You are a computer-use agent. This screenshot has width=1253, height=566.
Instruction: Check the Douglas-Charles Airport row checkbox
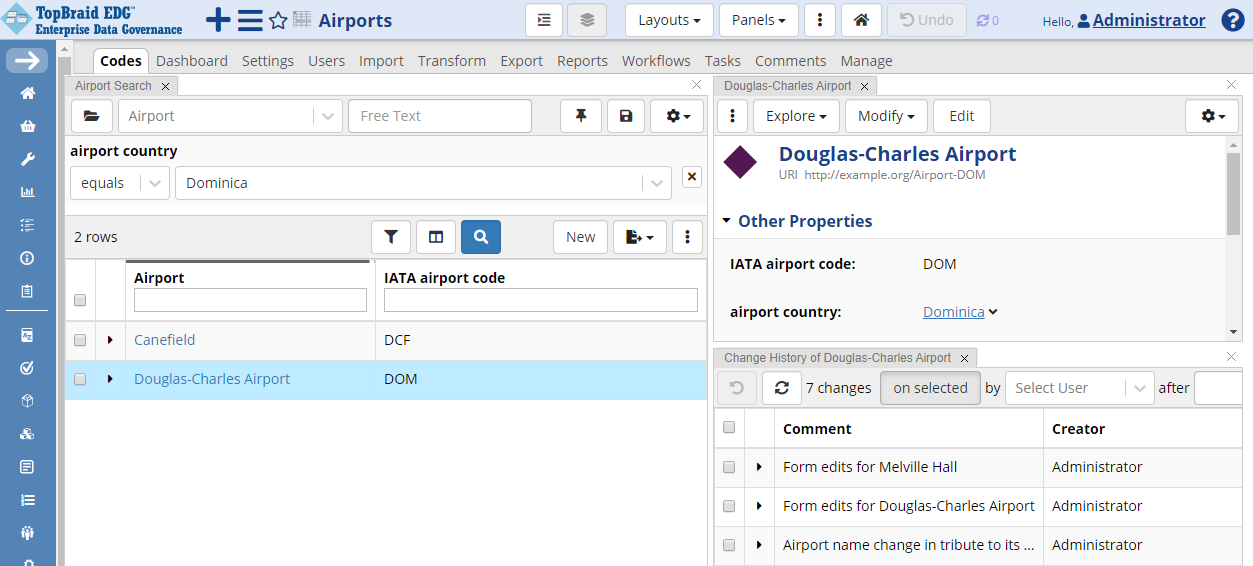pos(80,379)
